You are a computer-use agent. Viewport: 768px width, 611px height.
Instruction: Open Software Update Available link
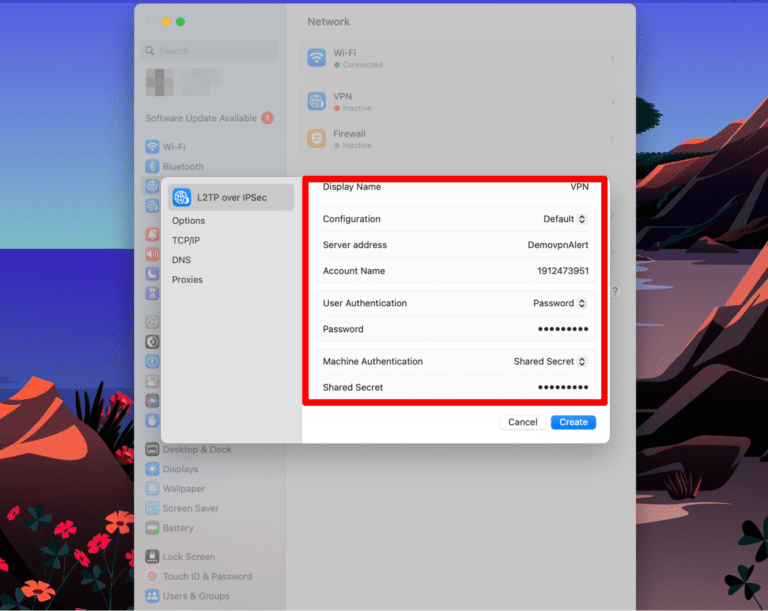click(x=201, y=118)
